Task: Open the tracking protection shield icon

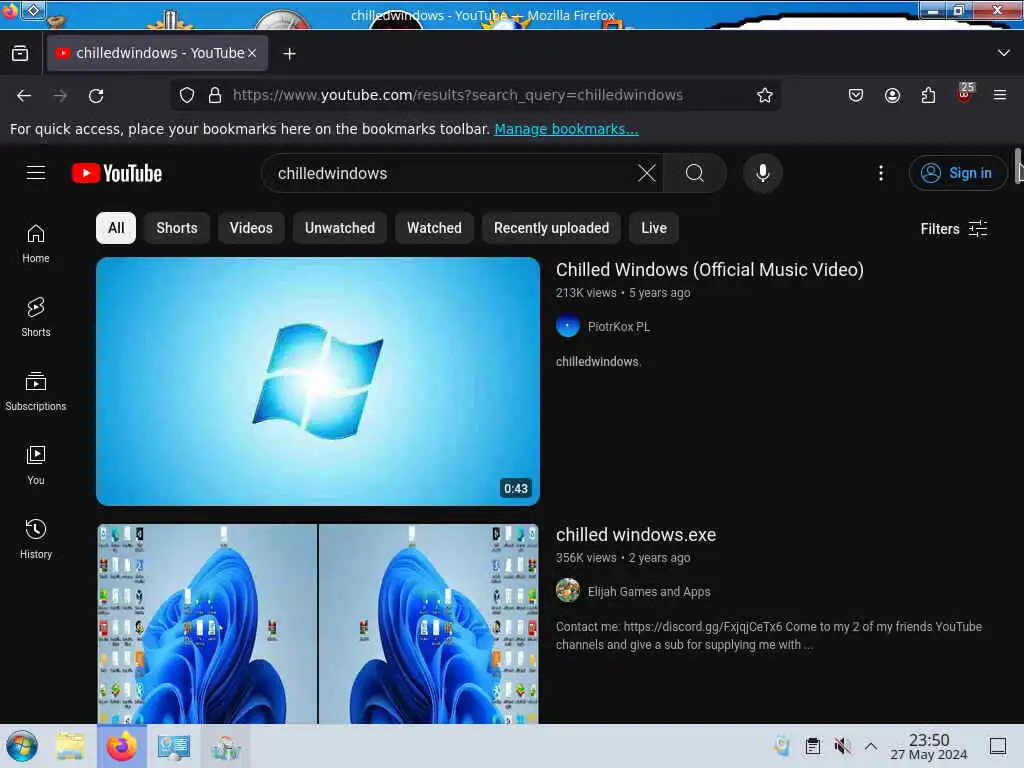Action: (x=187, y=95)
